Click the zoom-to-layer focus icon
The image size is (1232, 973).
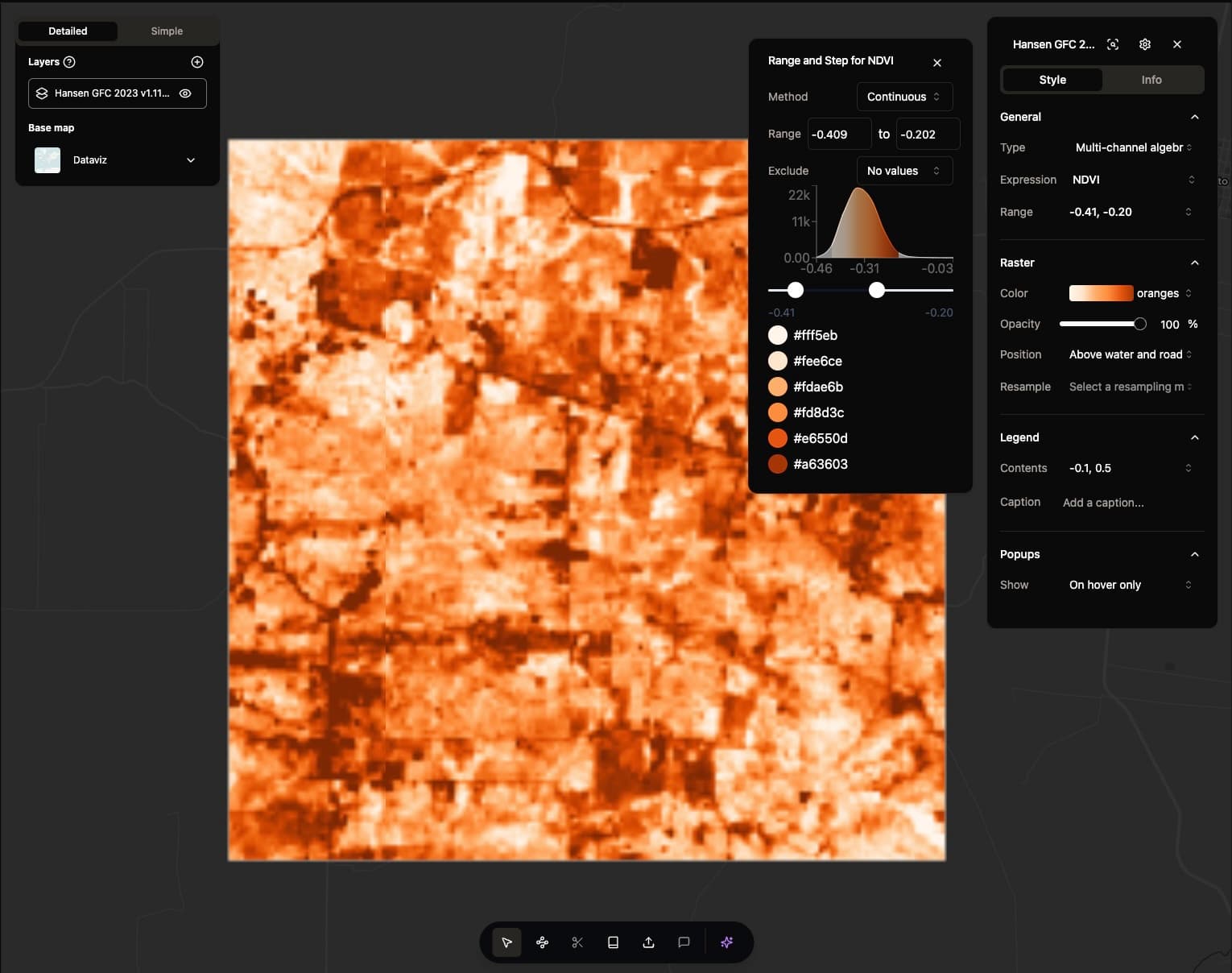pos(1113,44)
